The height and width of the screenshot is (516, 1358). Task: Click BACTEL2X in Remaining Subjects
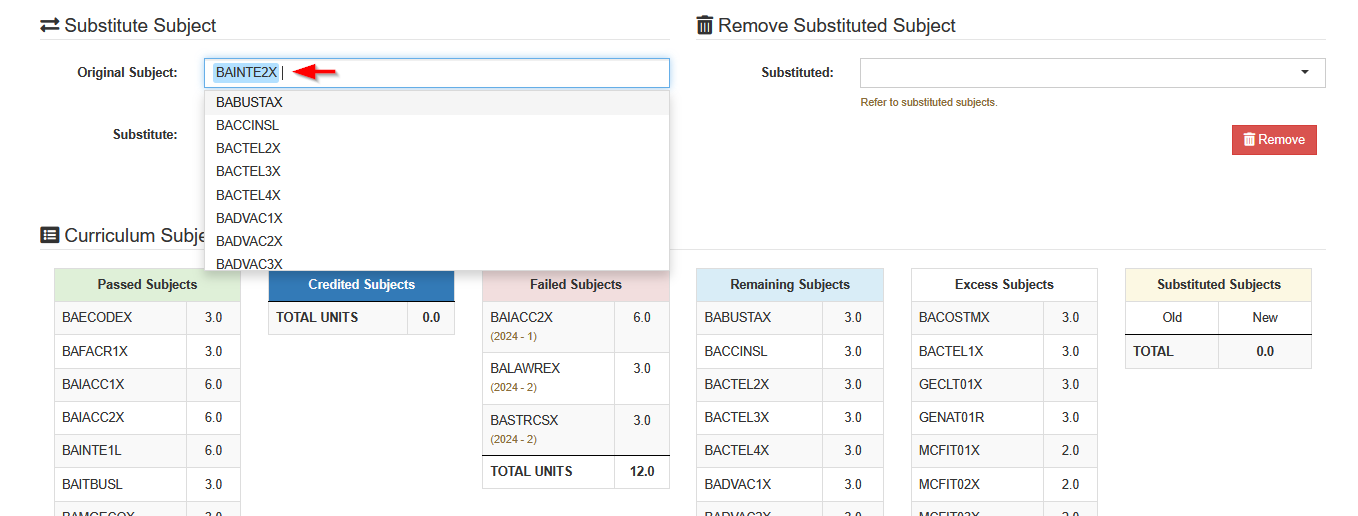pos(737,385)
